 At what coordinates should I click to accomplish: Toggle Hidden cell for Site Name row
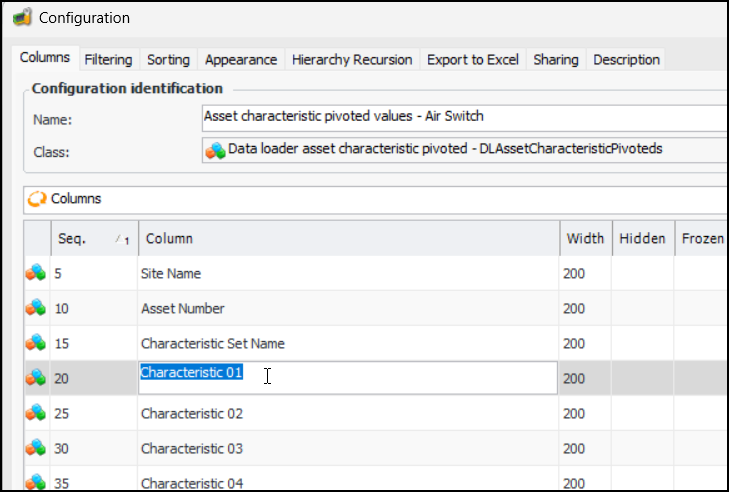tap(642, 274)
